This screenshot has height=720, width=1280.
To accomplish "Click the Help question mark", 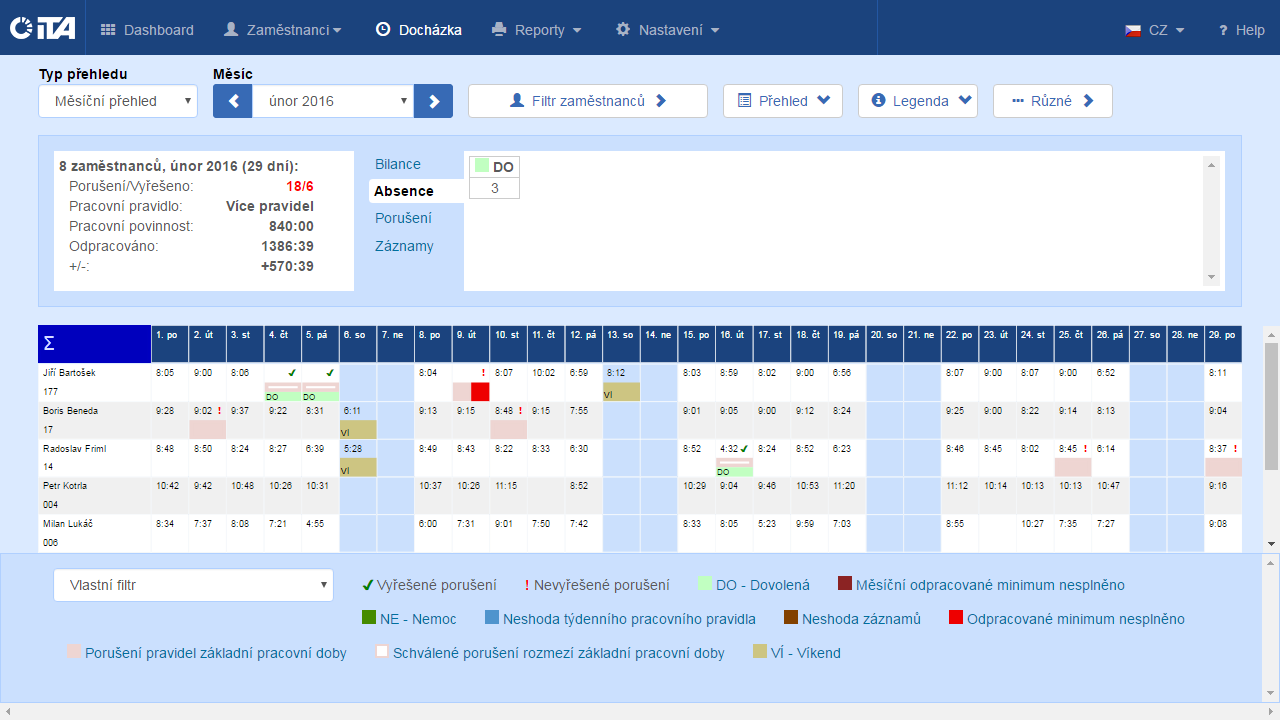I will [1222, 30].
